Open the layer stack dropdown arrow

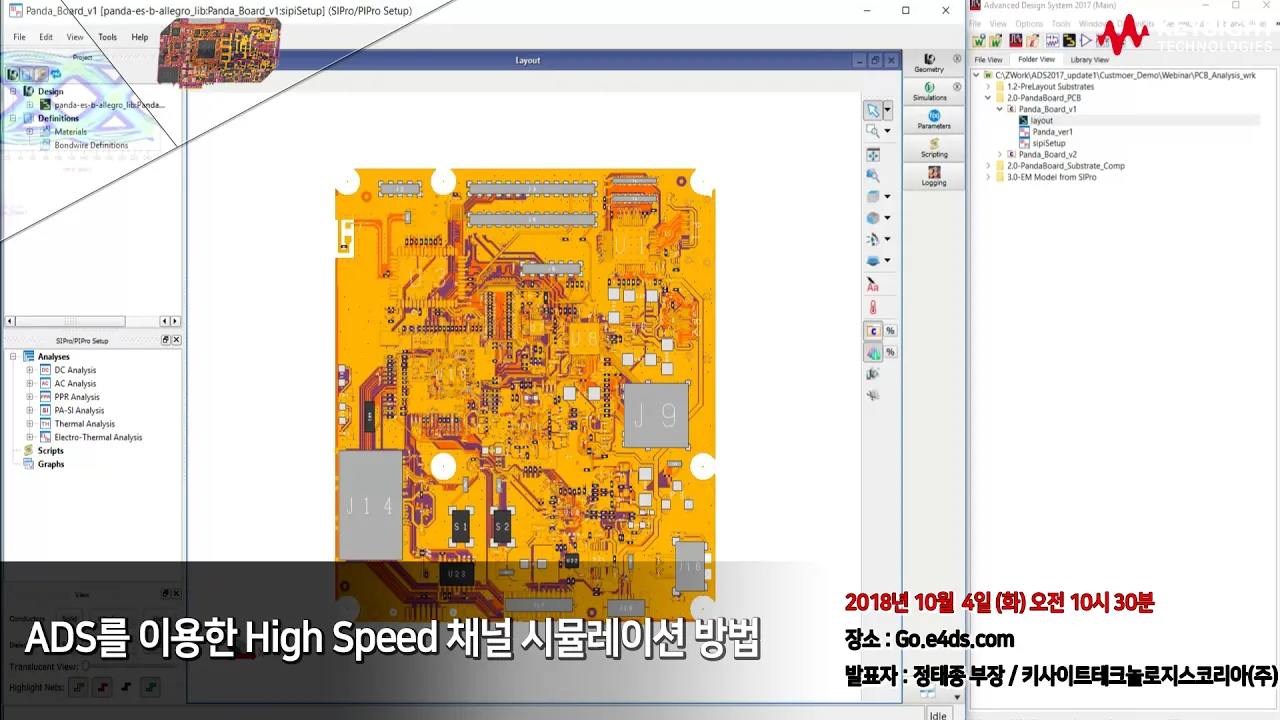[888, 261]
